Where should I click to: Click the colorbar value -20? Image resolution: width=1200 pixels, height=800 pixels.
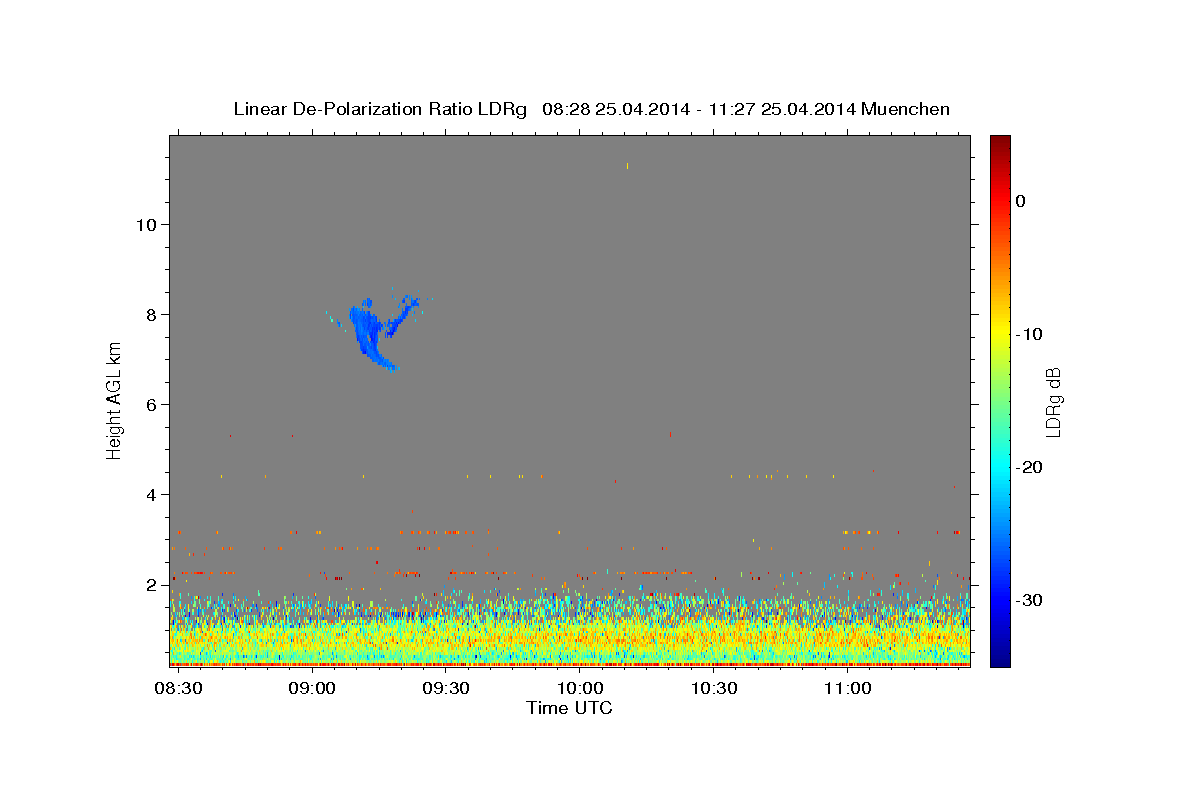(x=1029, y=467)
